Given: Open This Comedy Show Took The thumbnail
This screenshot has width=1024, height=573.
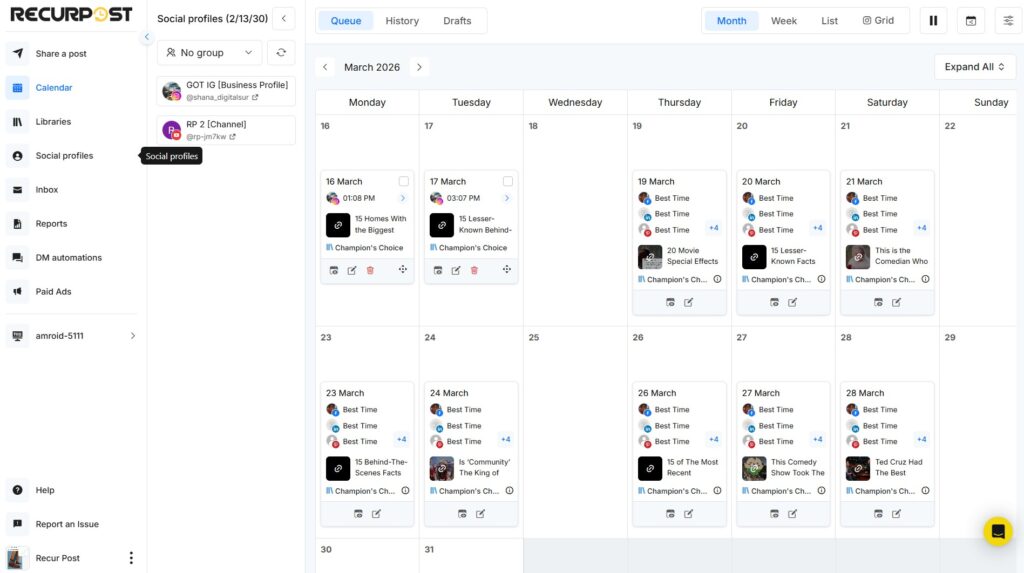Looking at the screenshot, I should click(x=754, y=468).
